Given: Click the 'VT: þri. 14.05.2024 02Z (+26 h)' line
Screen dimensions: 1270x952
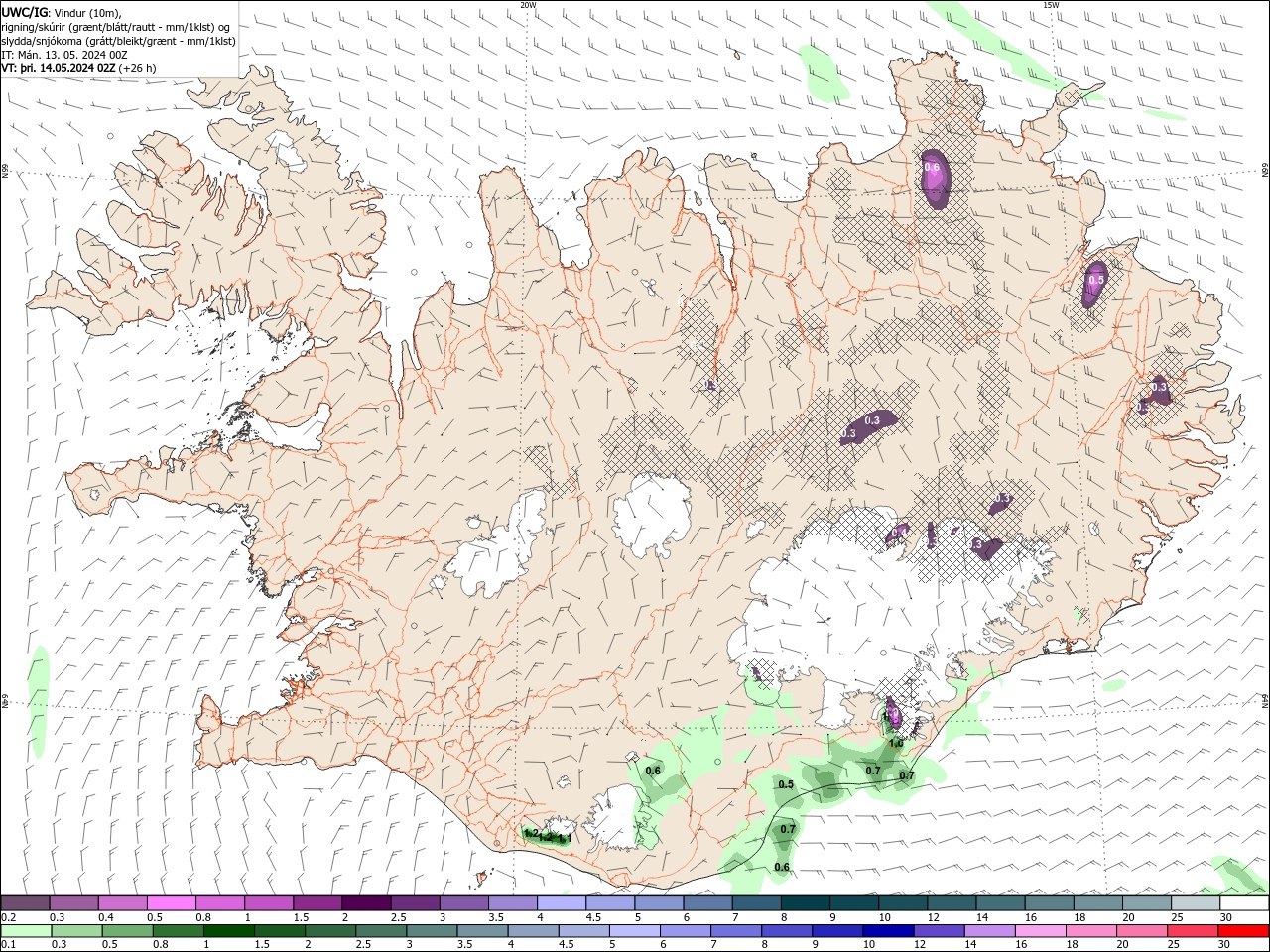Looking at the screenshot, I should [x=78, y=68].
